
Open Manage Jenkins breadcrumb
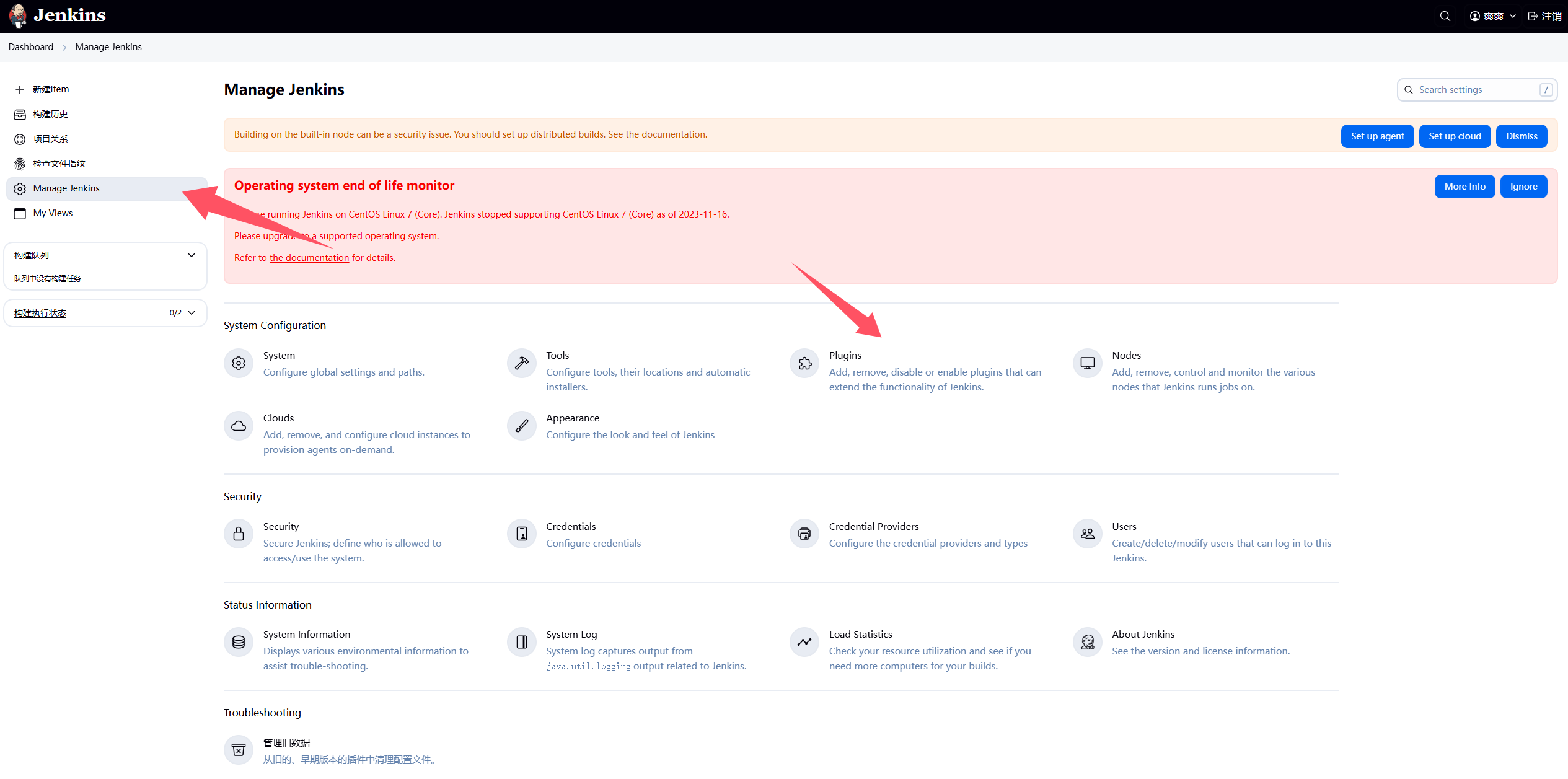(x=108, y=47)
